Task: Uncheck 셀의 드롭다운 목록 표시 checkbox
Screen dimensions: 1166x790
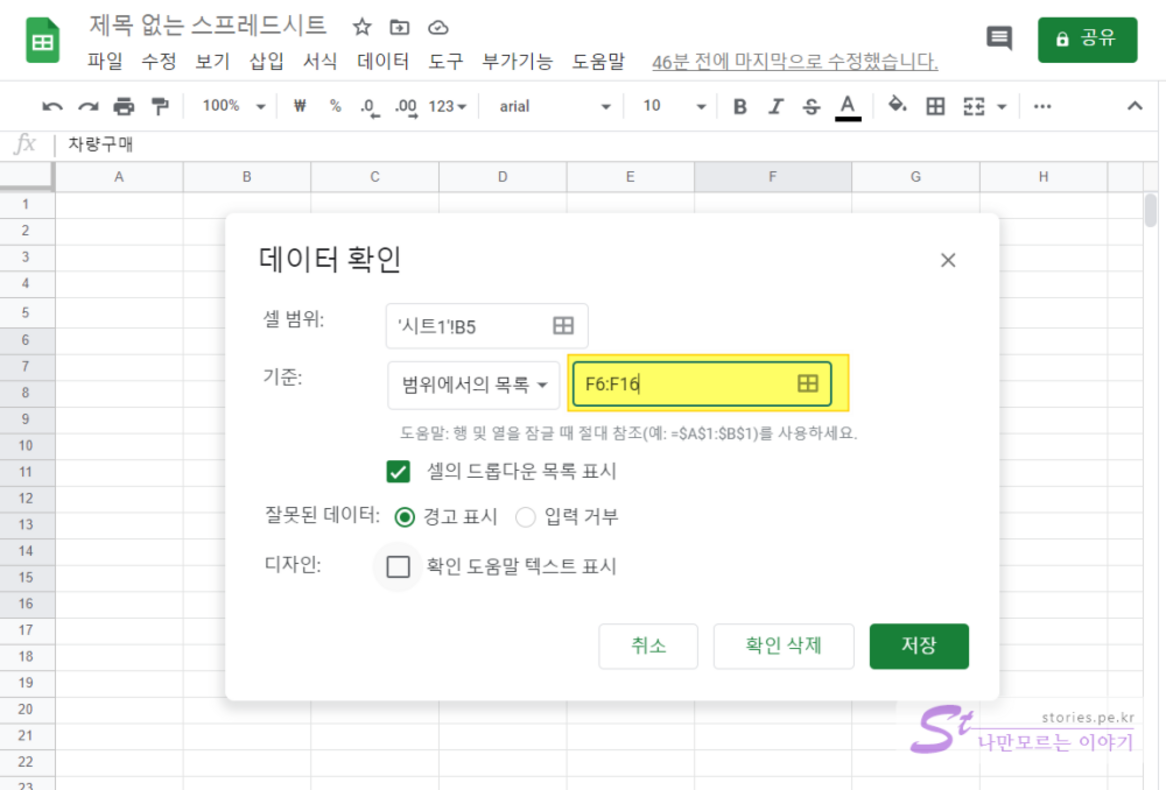Action: (398, 471)
